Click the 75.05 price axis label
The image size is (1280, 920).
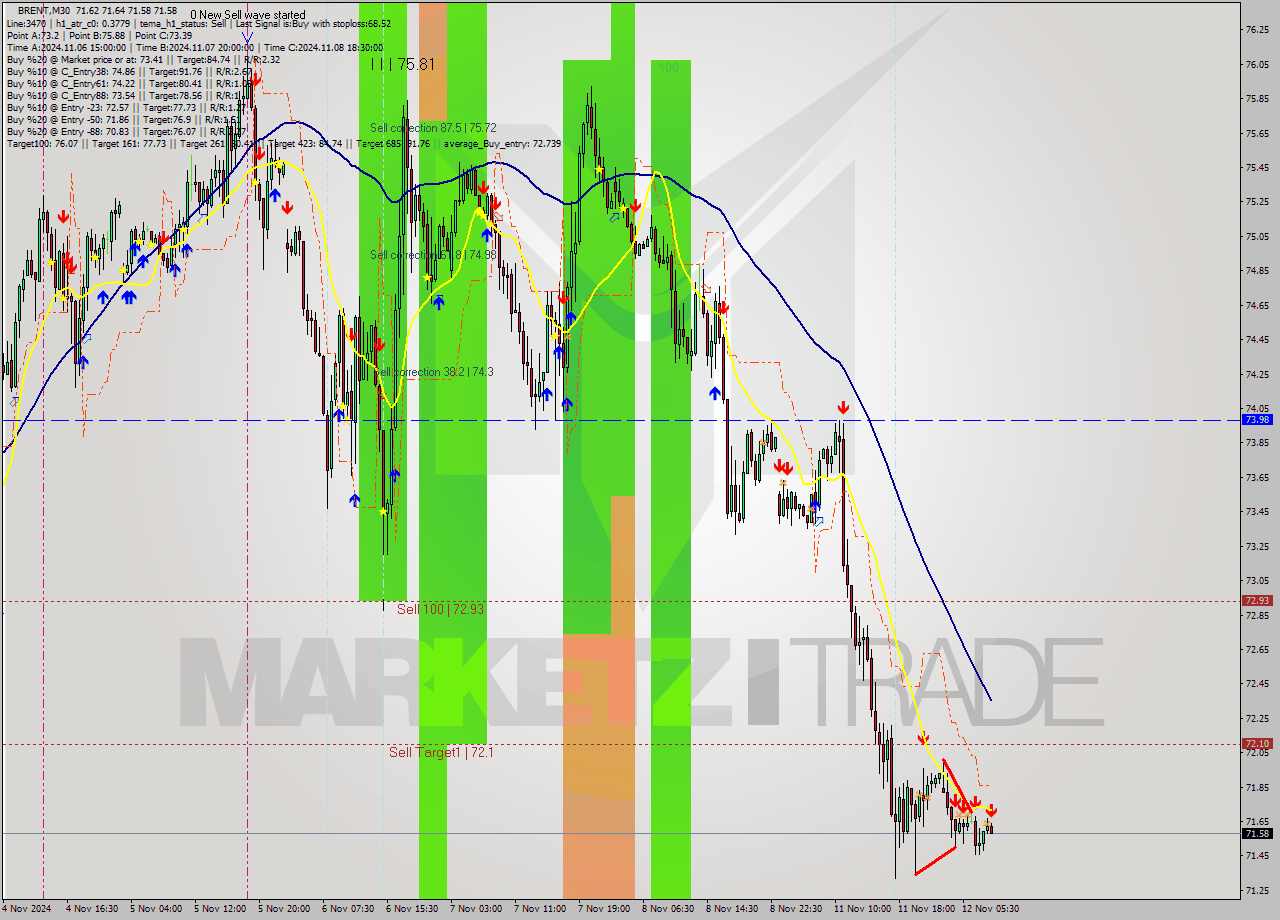point(1257,237)
